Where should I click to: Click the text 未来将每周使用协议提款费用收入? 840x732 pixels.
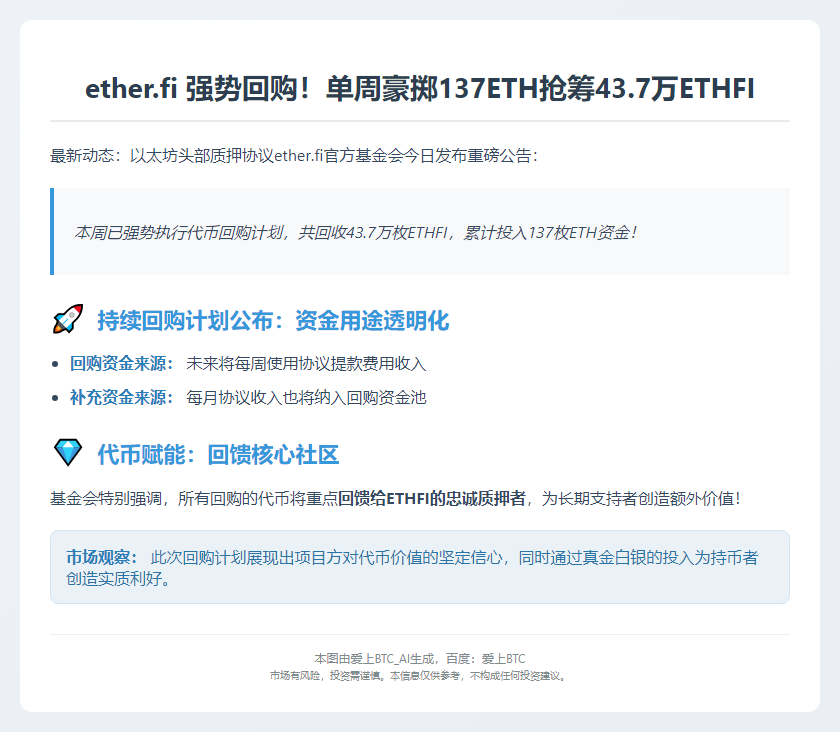306,364
